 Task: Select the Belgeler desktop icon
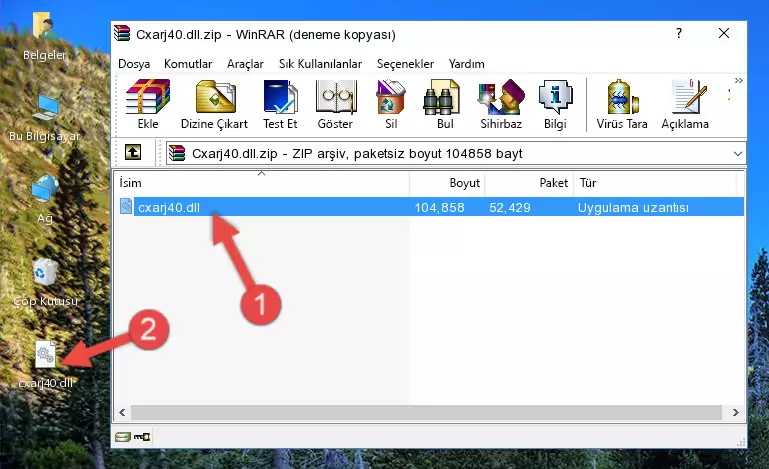tap(45, 36)
